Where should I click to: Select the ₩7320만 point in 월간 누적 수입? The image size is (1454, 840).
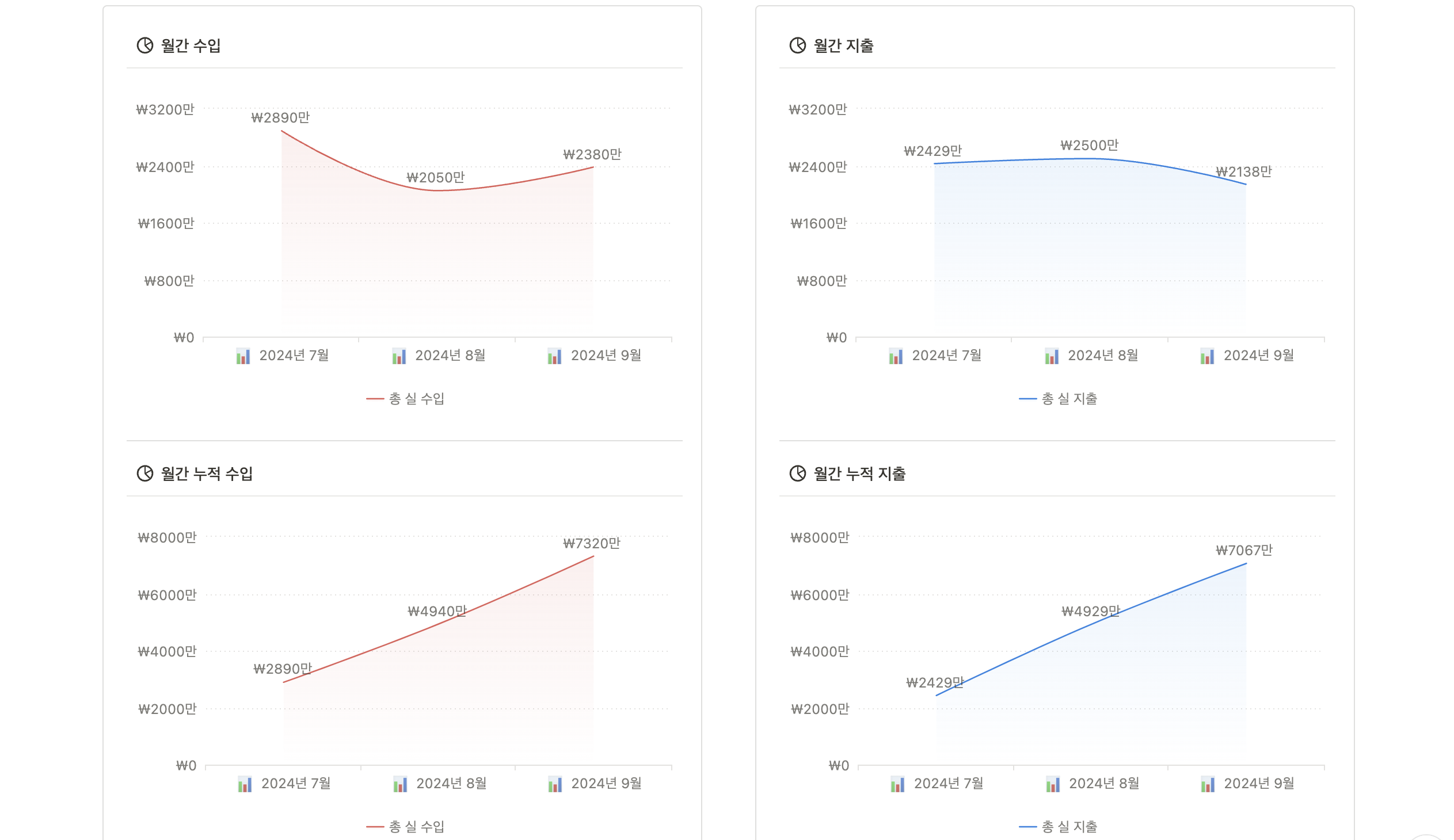tap(593, 556)
